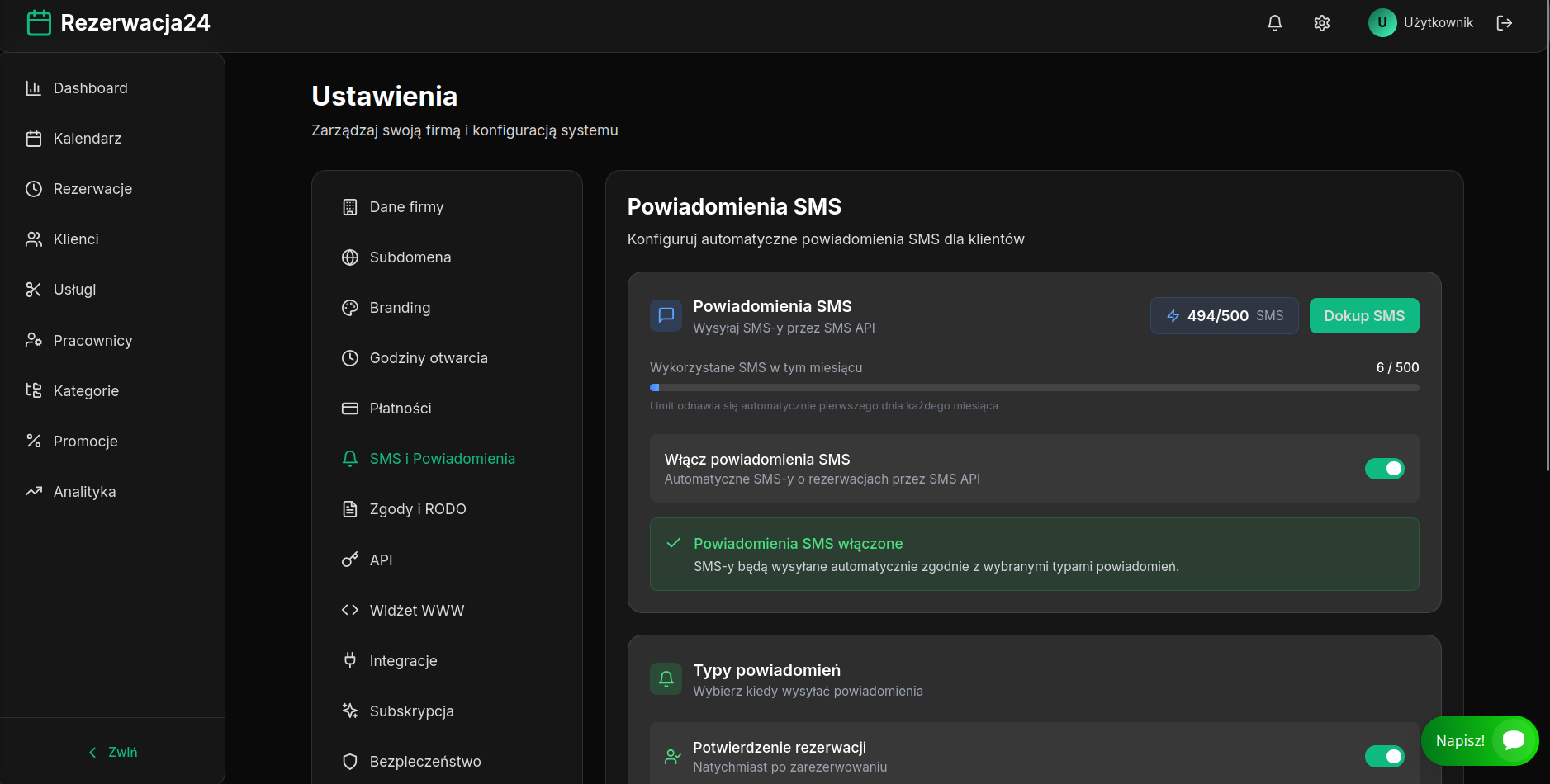This screenshot has height=784, width=1550.
Task: Disable the Włącz powiadomienia SMS toggle
Action: [1386, 468]
